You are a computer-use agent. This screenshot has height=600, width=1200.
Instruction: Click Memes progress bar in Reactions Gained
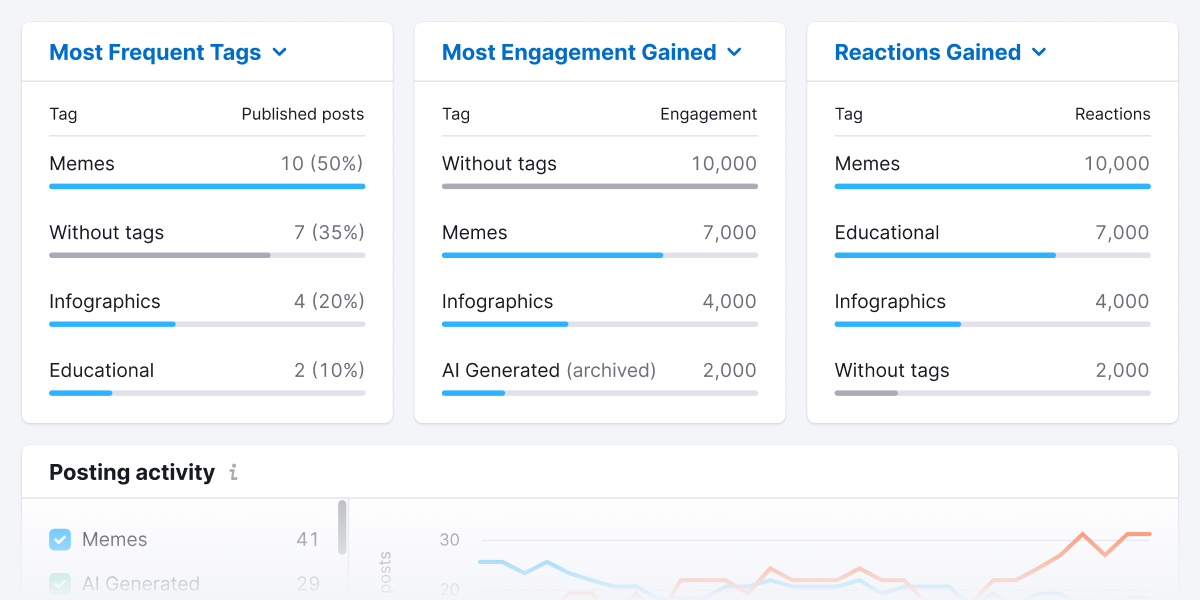tap(992, 186)
